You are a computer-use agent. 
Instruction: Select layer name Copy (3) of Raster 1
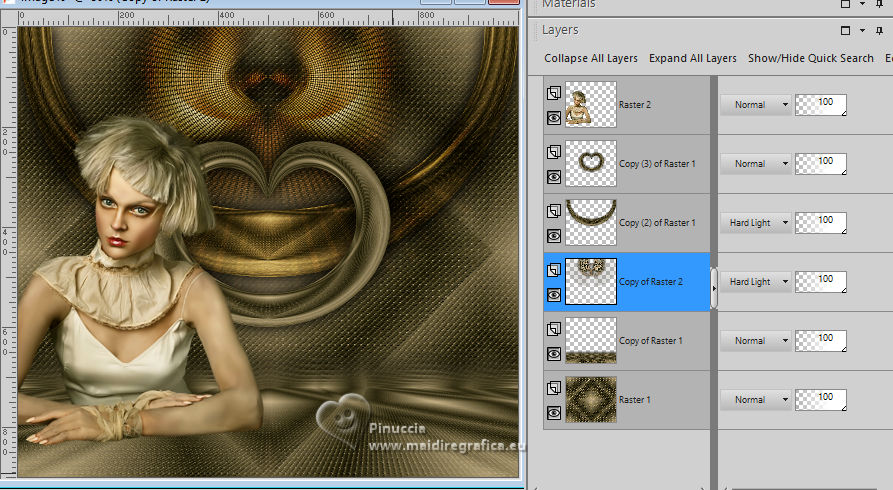(657, 164)
